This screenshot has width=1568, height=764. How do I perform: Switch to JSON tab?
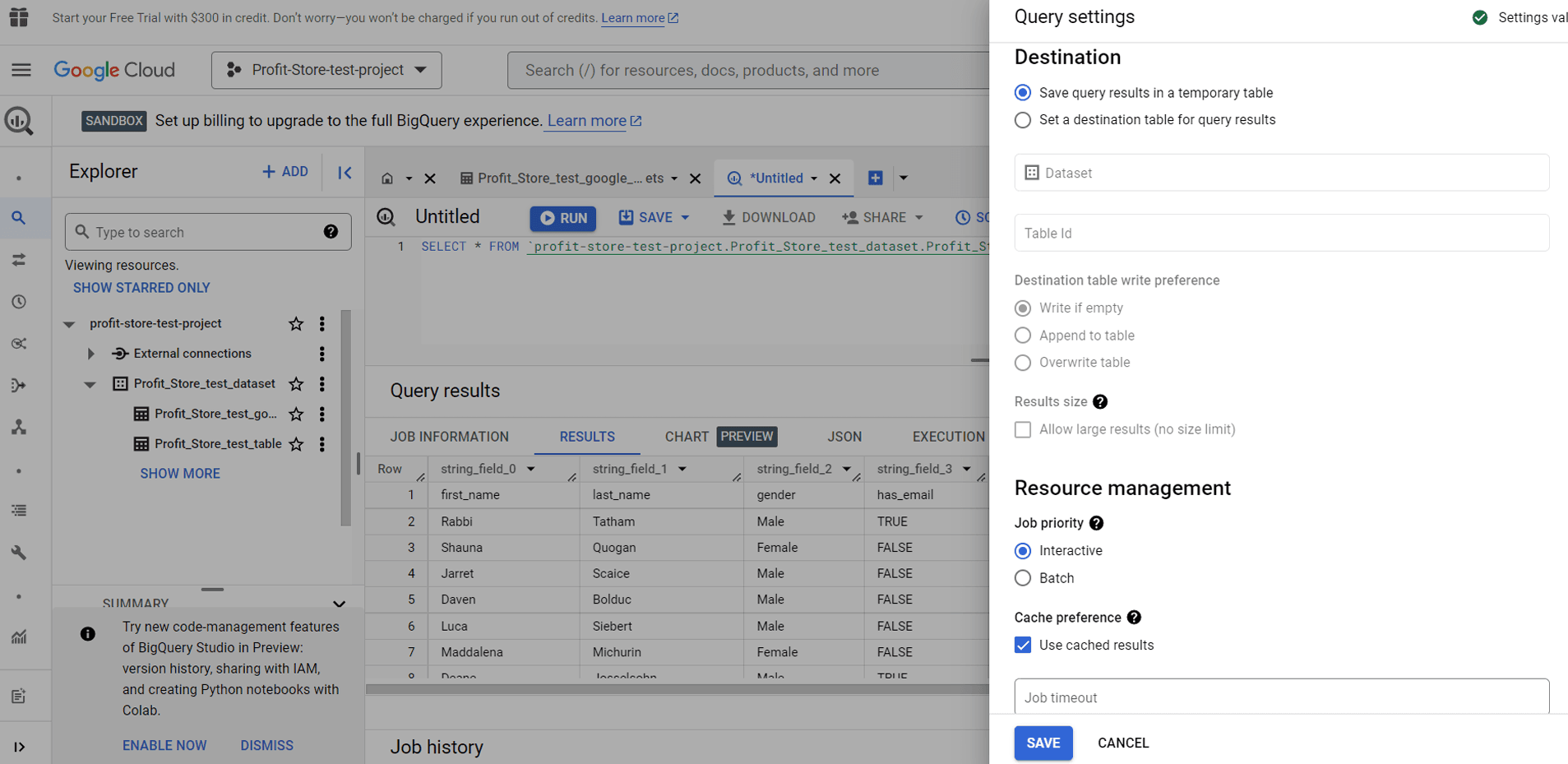pos(844,437)
